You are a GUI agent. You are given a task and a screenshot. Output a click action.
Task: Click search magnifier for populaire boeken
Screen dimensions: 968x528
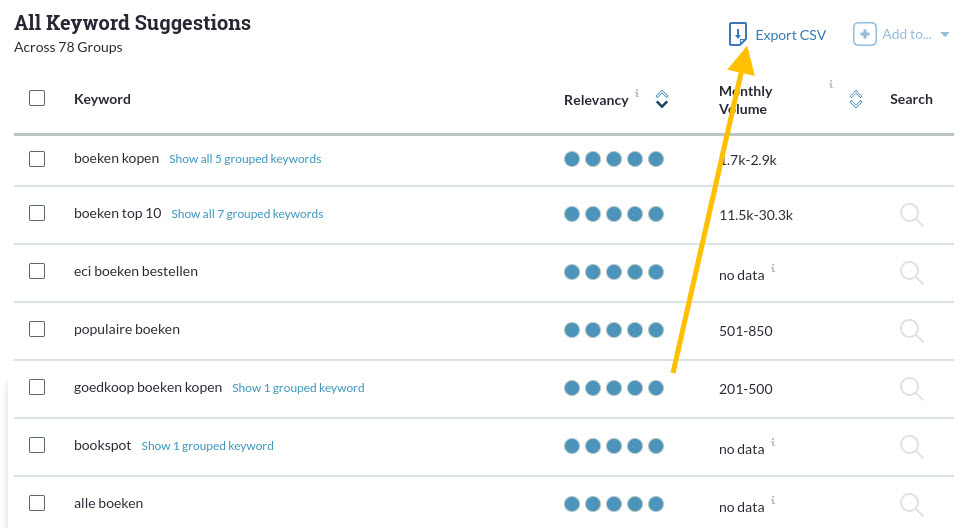pos(911,330)
